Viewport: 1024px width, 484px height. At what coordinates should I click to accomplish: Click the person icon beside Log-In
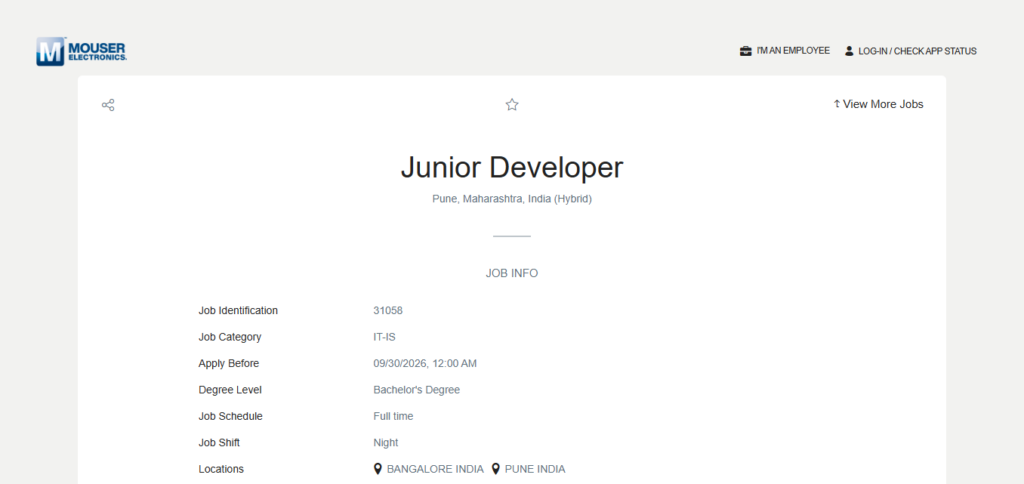pos(849,51)
